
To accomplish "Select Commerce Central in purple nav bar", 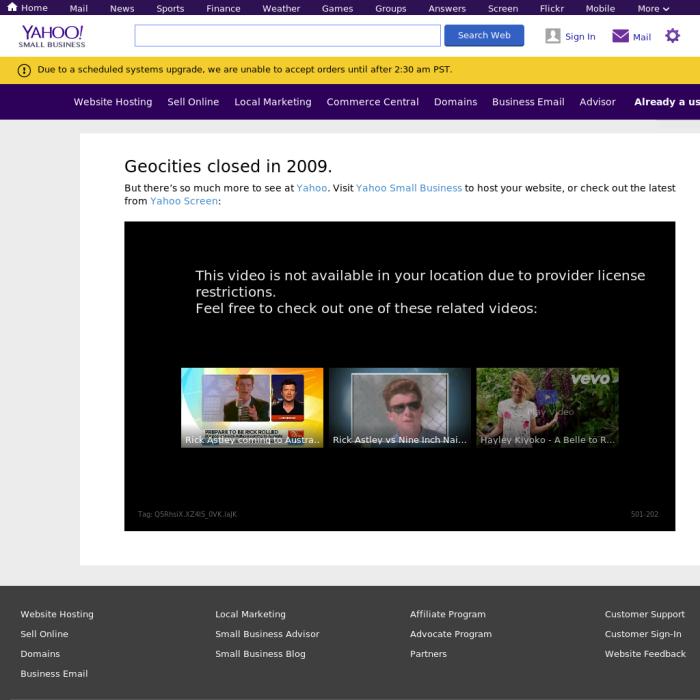I will coord(372,102).
